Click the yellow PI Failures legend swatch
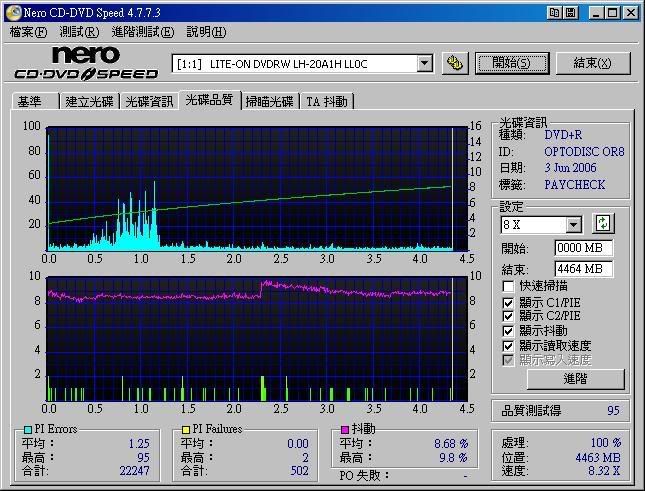The height and width of the screenshot is (491, 645). (186, 430)
